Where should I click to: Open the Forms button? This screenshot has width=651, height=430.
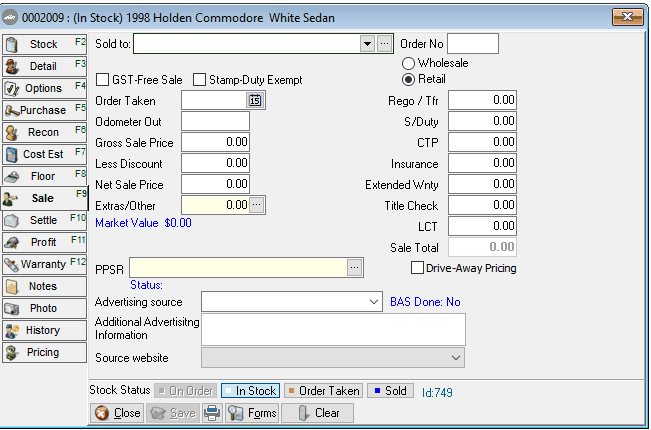click(252, 413)
